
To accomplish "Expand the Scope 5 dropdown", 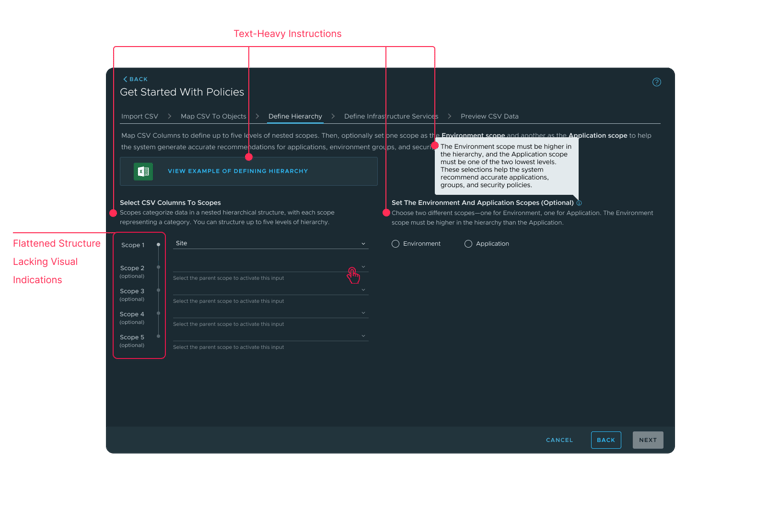I will pyautogui.click(x=270, y=336).
